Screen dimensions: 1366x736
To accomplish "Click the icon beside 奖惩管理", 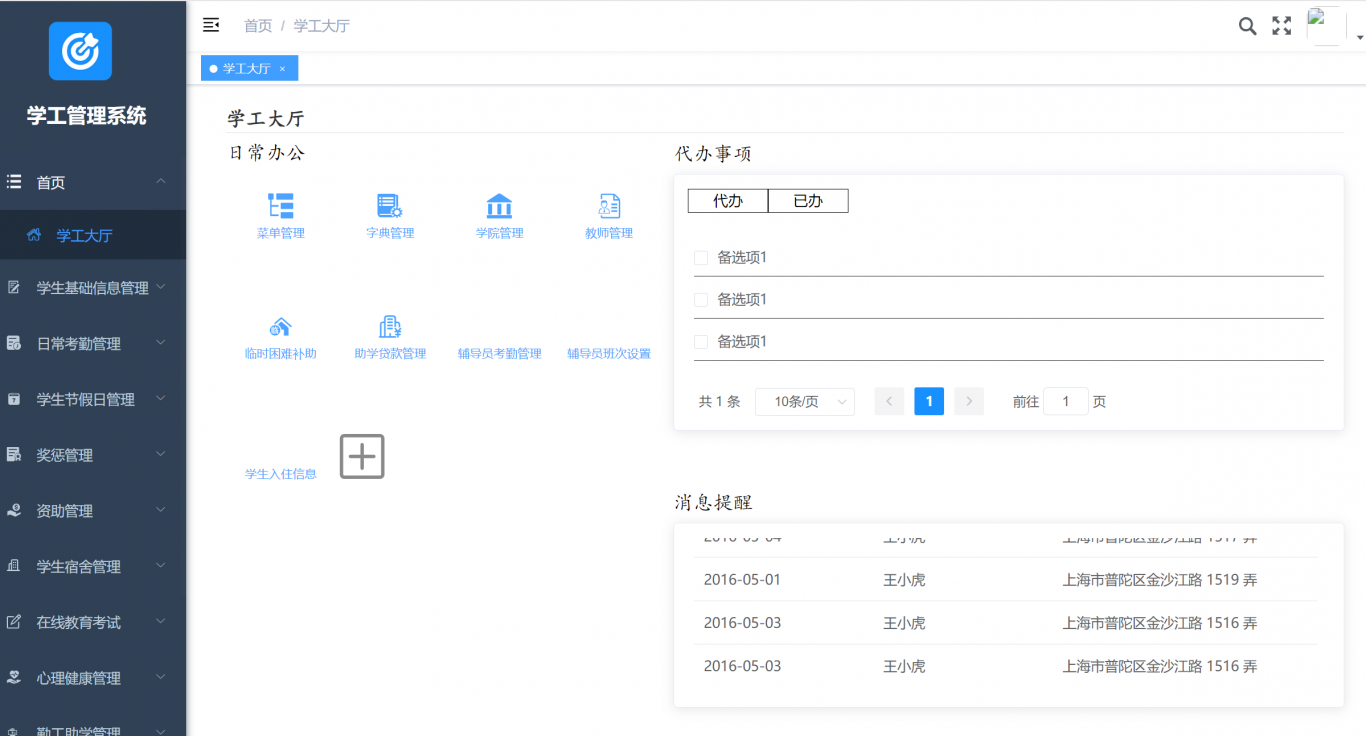I will point(14,455).
